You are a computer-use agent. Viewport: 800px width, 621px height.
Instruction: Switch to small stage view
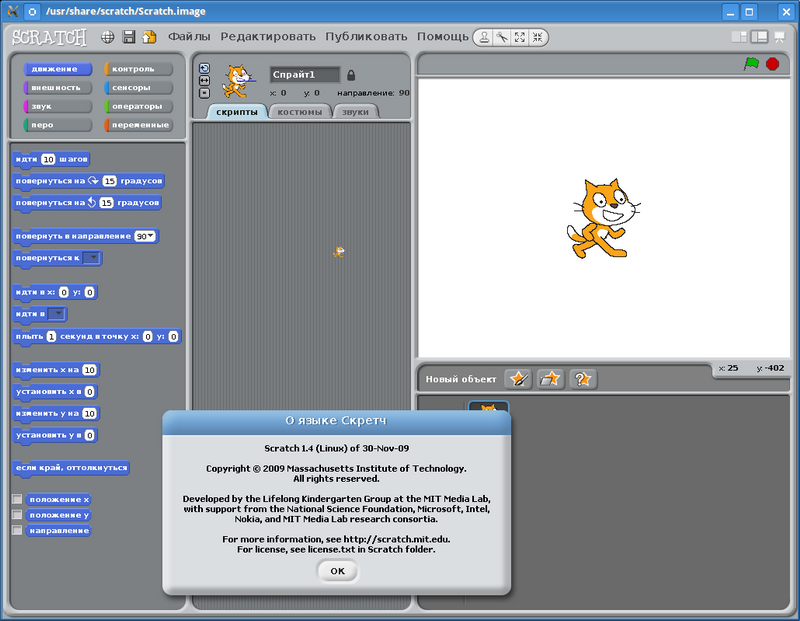coord(739,37)
